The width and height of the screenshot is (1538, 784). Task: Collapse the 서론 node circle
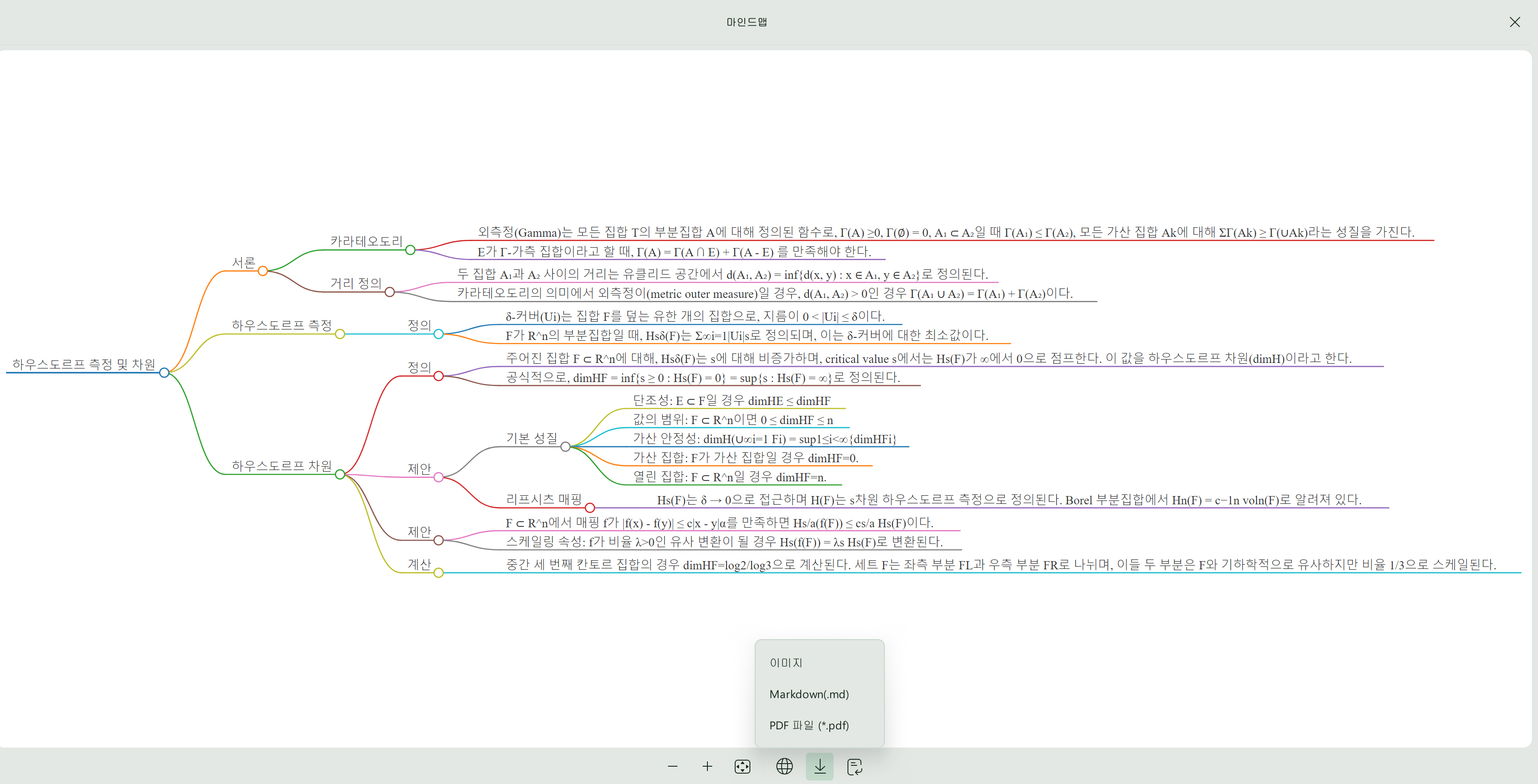click(x=263, y=271)
